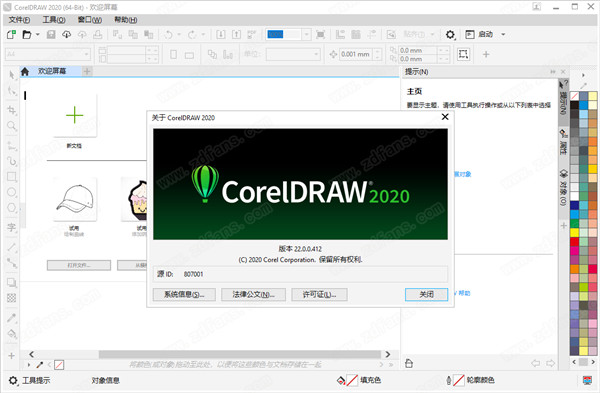Open file using folder toolbar icon

click(x=26, y=35)
